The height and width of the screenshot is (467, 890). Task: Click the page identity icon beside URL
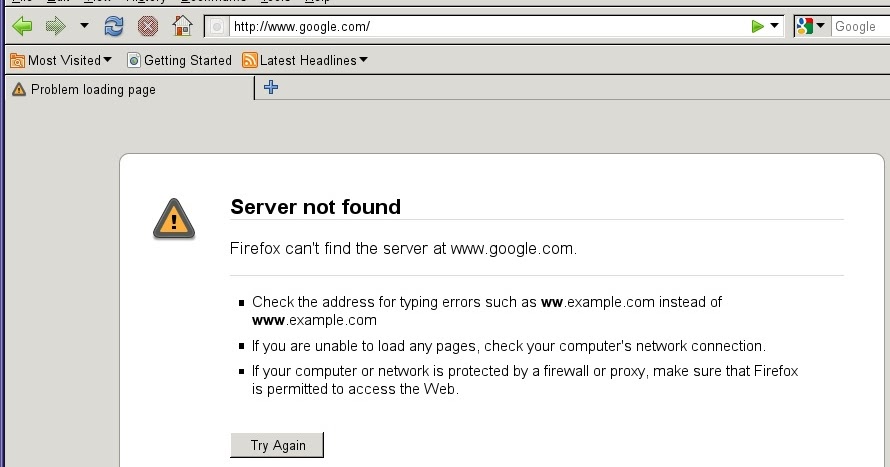click(217, 26)
